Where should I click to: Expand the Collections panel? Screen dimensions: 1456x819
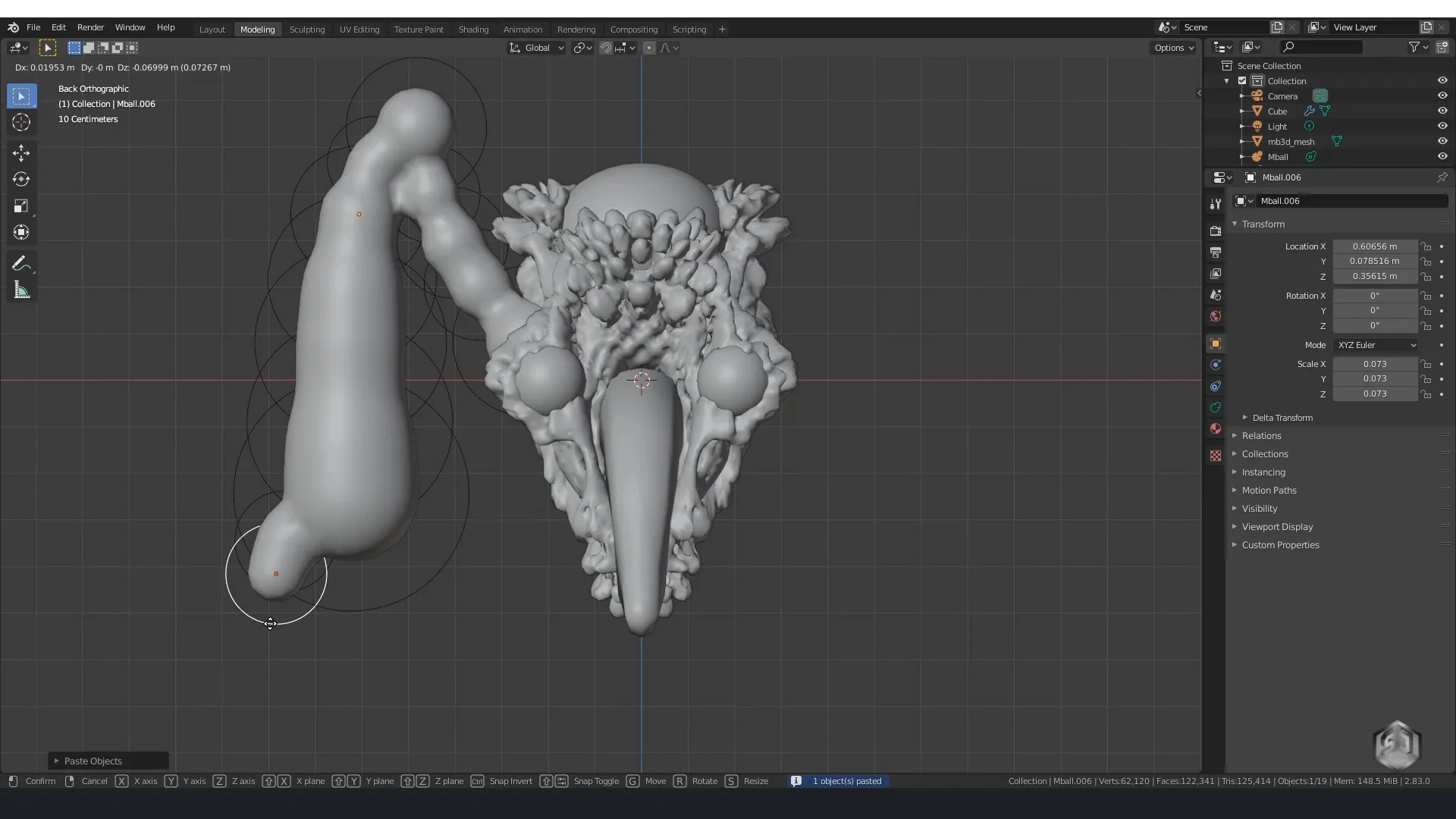[x=1235, y=454]
